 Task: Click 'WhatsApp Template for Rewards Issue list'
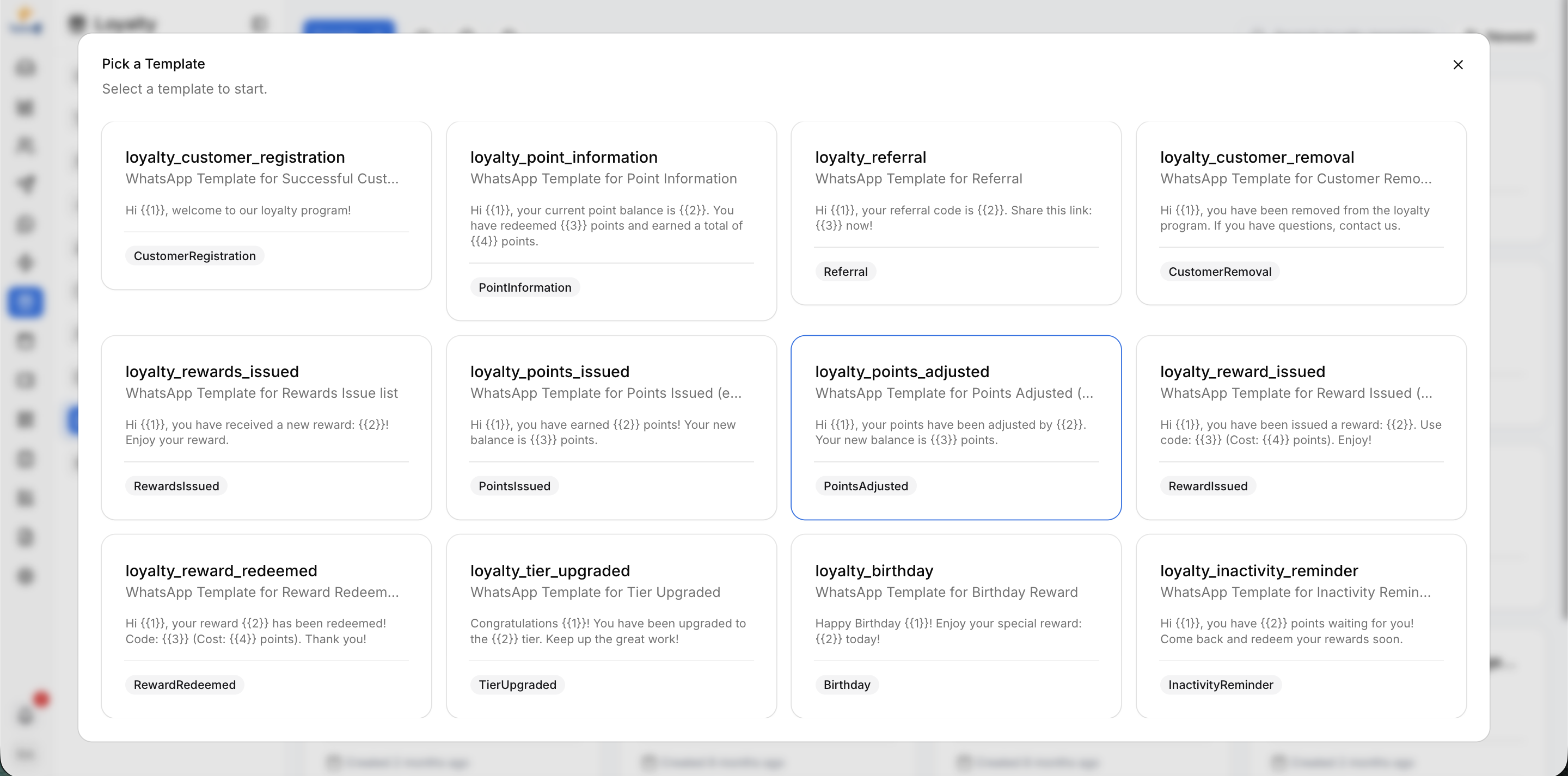pyautogui.click(x=262, y=393)
